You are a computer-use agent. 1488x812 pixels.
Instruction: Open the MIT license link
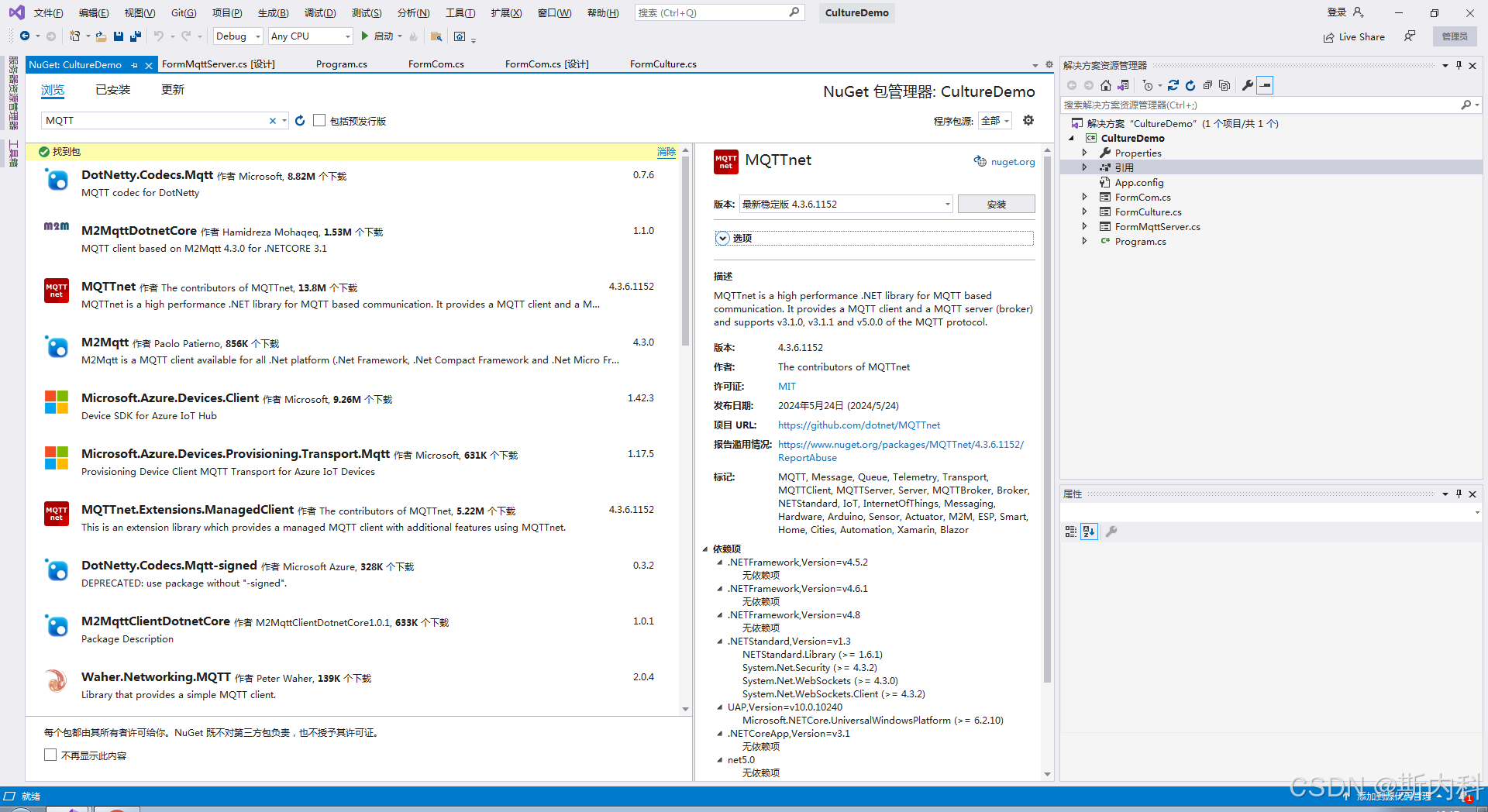(x=787, y=387)
